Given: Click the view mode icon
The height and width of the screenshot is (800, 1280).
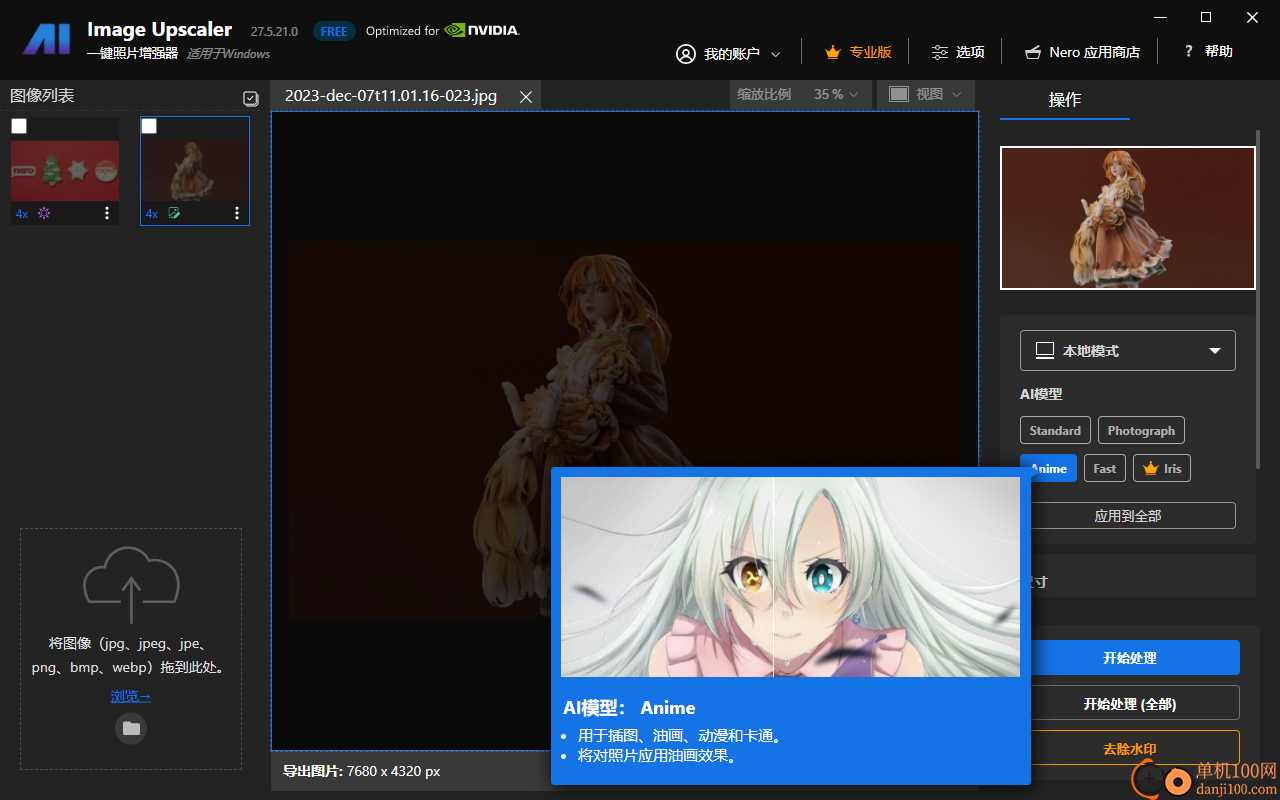Looking at the screenshot, I should tap(899, 94).
